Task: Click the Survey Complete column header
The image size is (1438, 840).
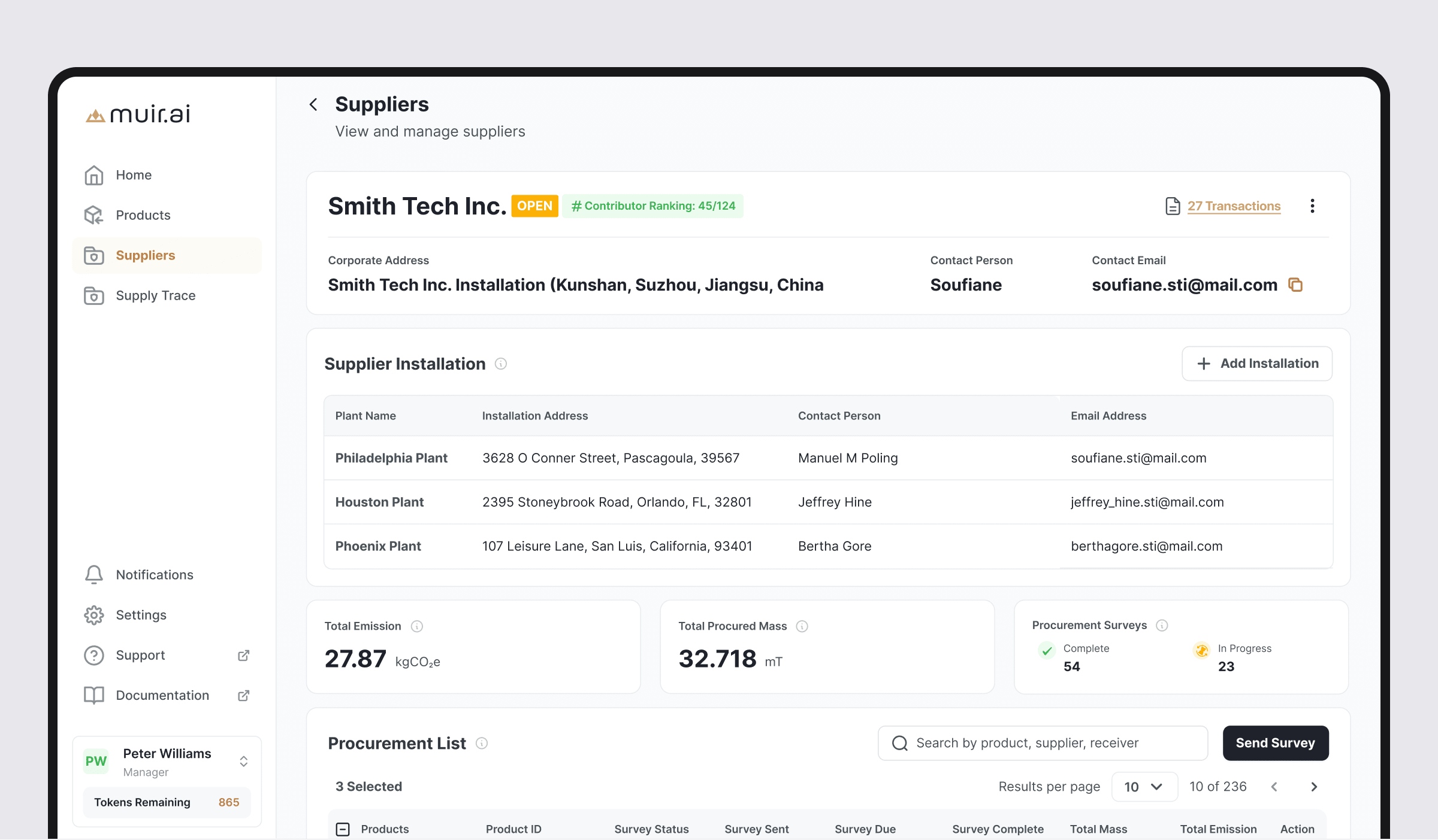Action: point(998,829)
